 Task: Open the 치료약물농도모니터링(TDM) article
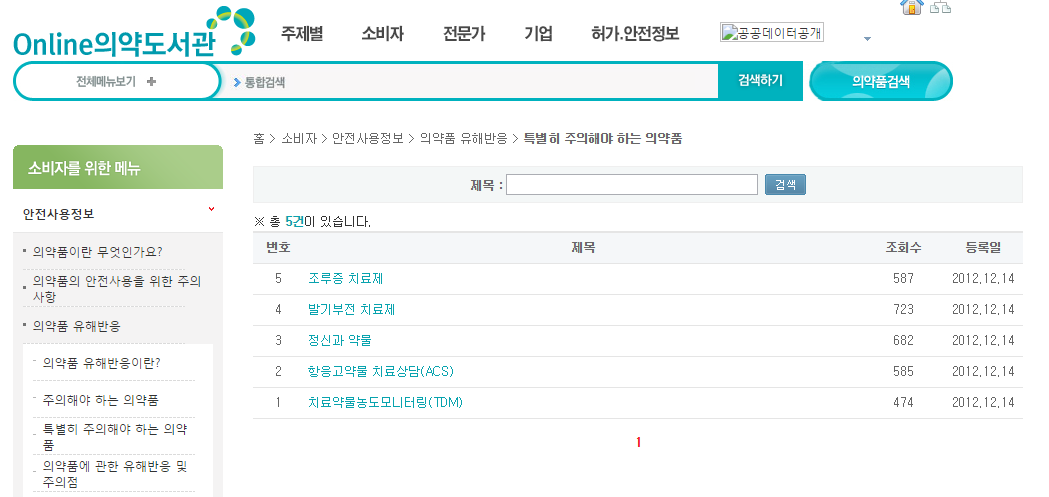(x=385, y=403)
